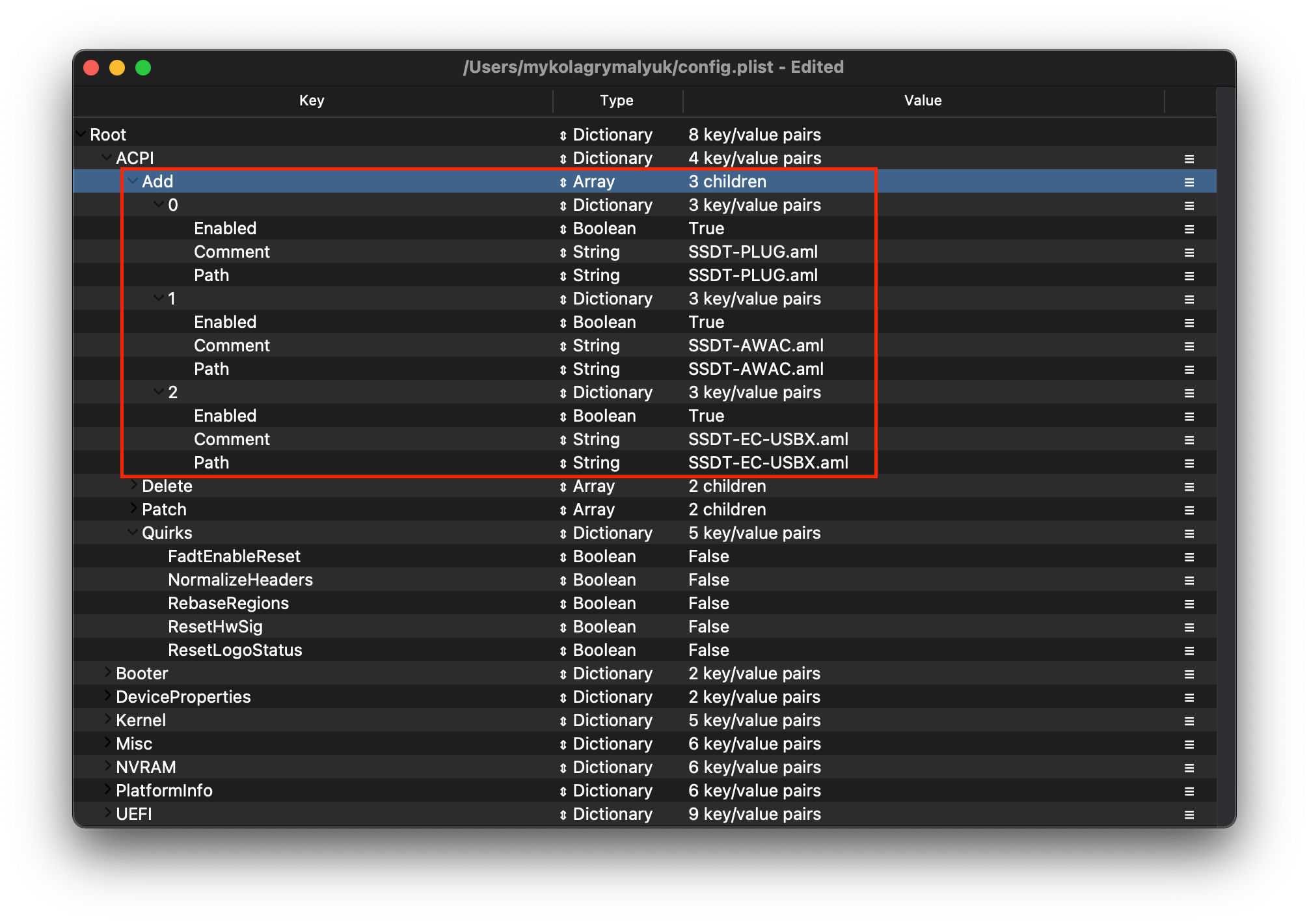Click the reorder handle icon on the PlatformInfo row
This screenshot has width=1309, height=924.
1189,791
